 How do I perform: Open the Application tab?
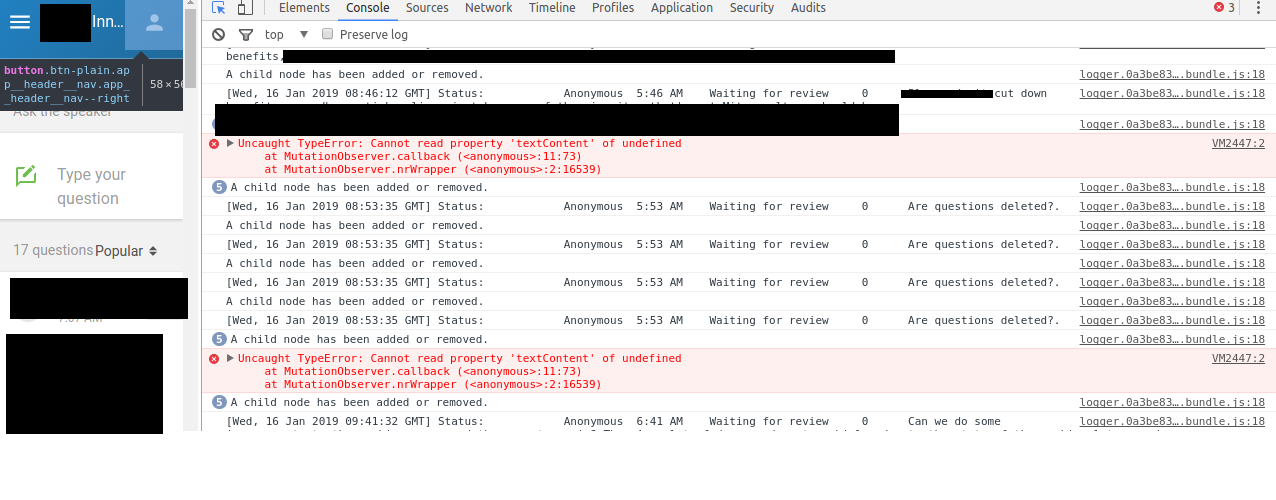tap(682, 8)
